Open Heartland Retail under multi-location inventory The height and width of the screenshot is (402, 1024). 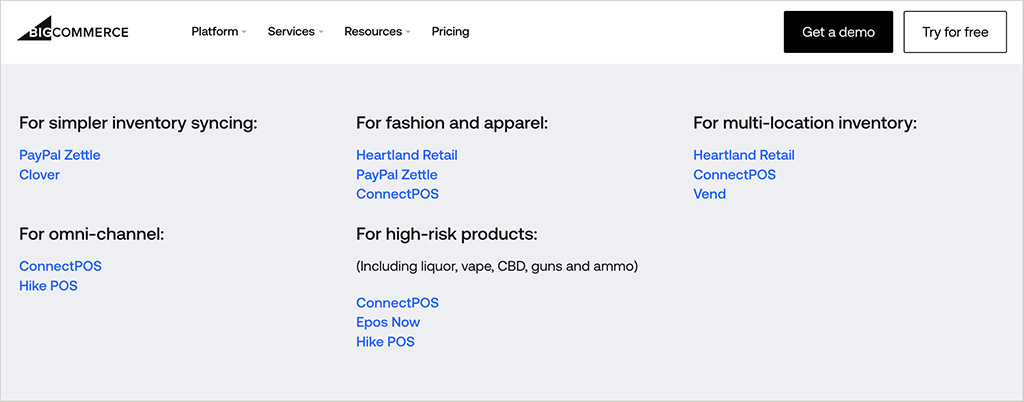(744, 155)
